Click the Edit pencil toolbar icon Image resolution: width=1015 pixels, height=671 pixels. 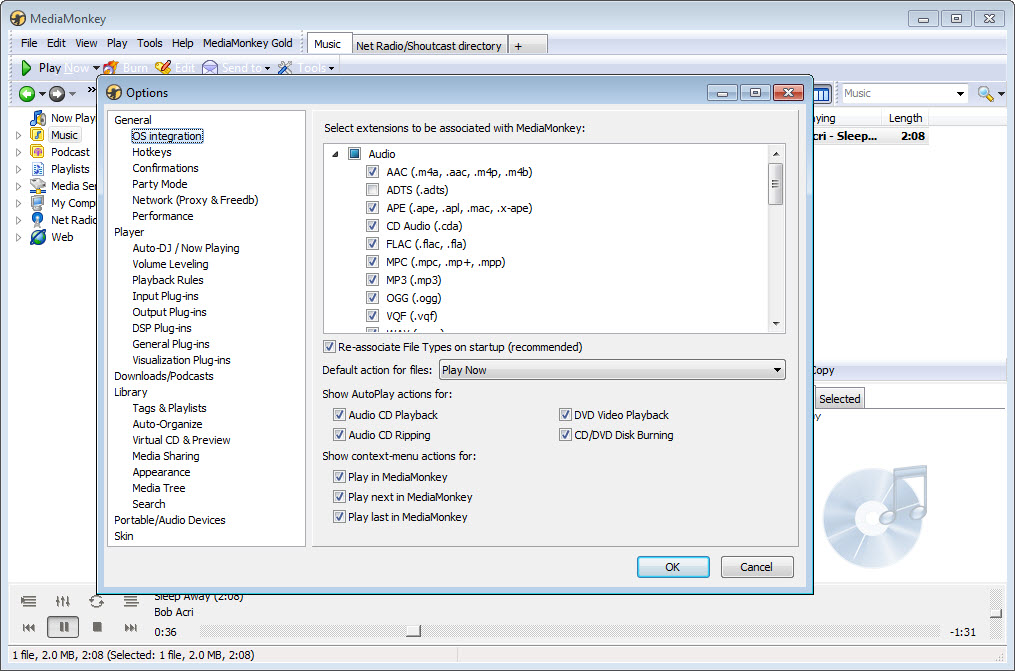[163, 67]
